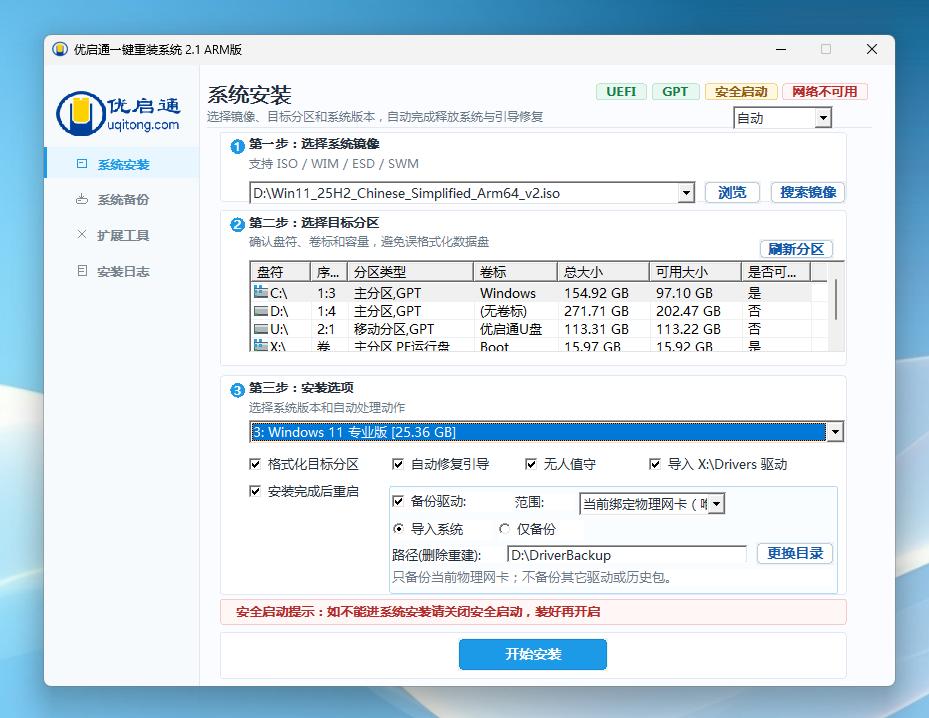This screenshot has height=718, width=929.
Task: Click the D:\DriverBackup path field
Action: click(x=627, y=555)
